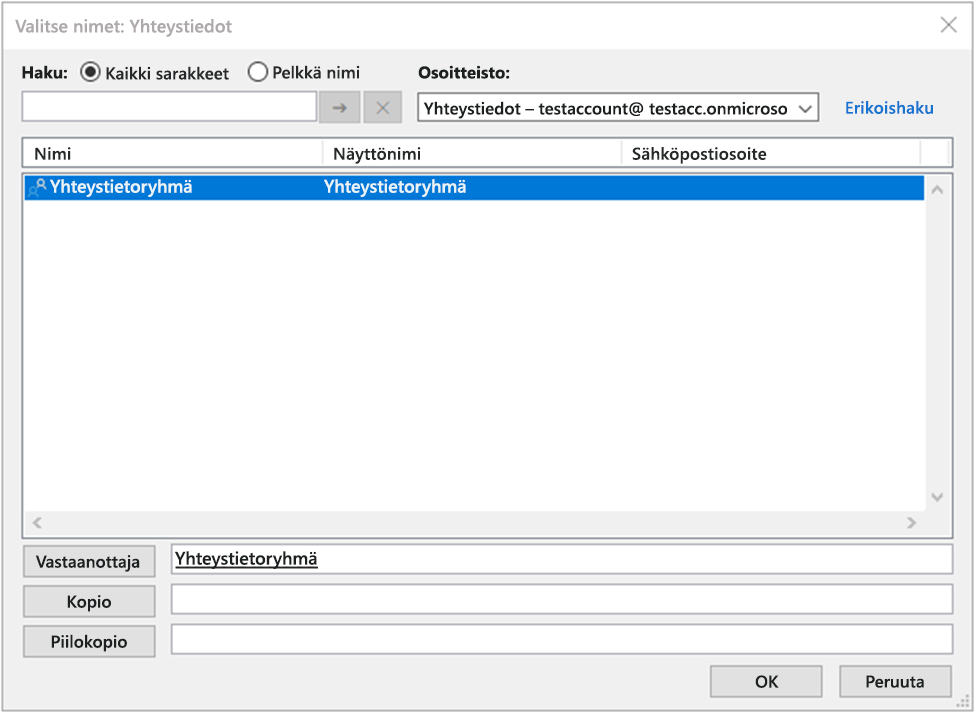
Task: Close the Valitse nimet dialog
Action: tap(948, 25)
